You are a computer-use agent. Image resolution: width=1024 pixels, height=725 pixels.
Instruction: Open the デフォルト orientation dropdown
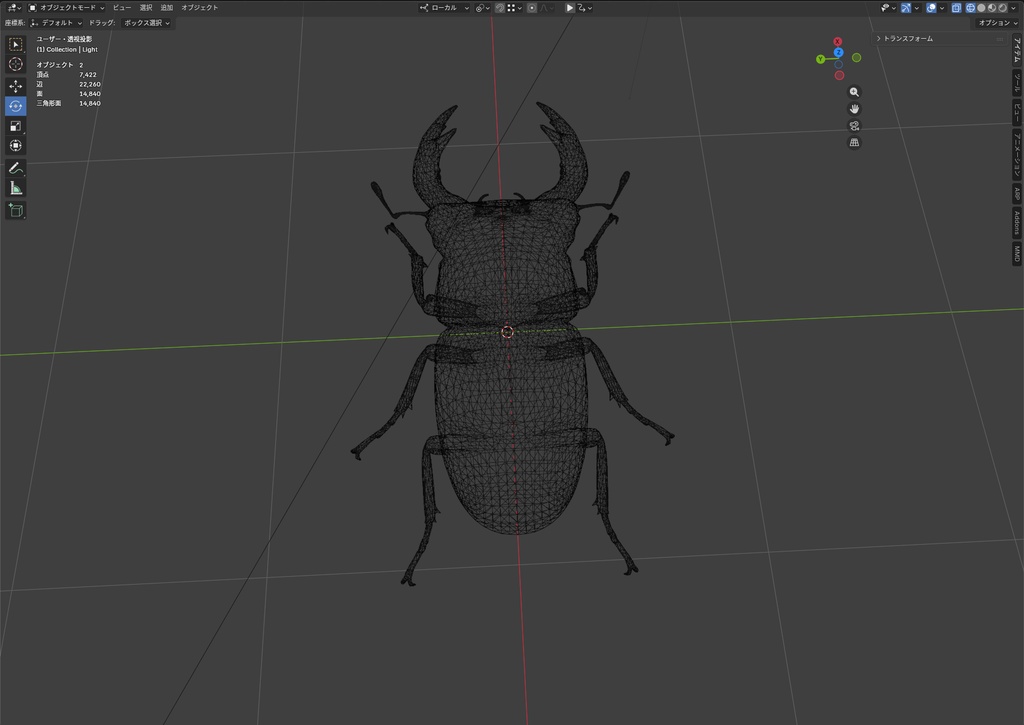tap(56, 23)
